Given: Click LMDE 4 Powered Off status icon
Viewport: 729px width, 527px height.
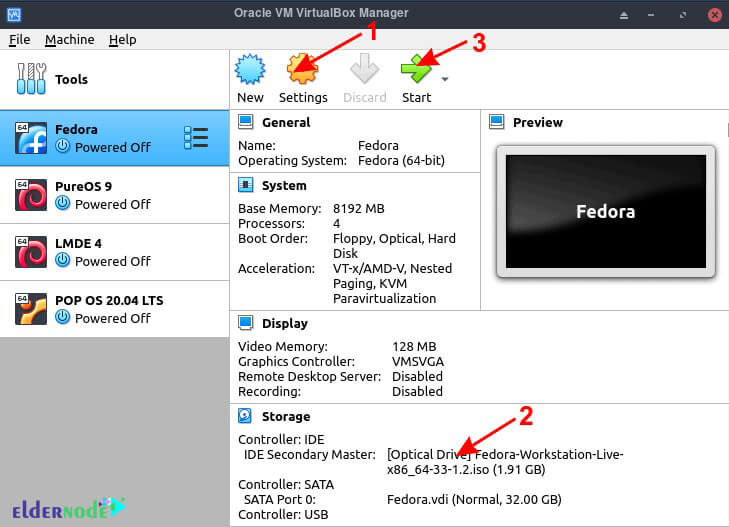Looking at the screenshot, I should pos(62,260).
